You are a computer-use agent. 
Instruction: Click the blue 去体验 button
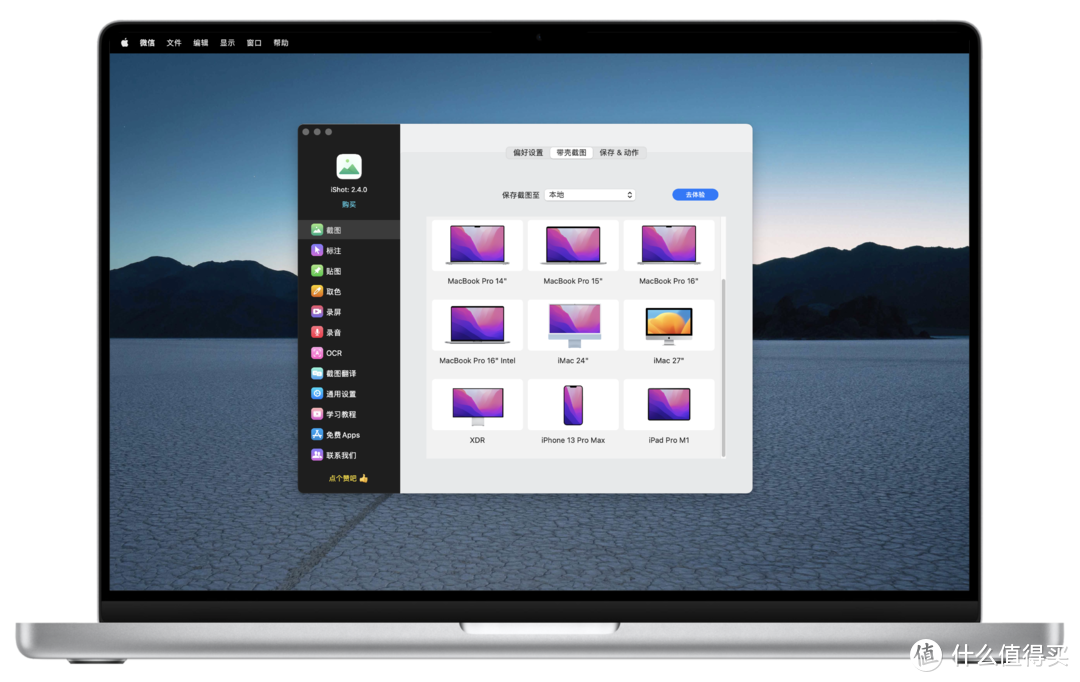[x=695, y=195]
